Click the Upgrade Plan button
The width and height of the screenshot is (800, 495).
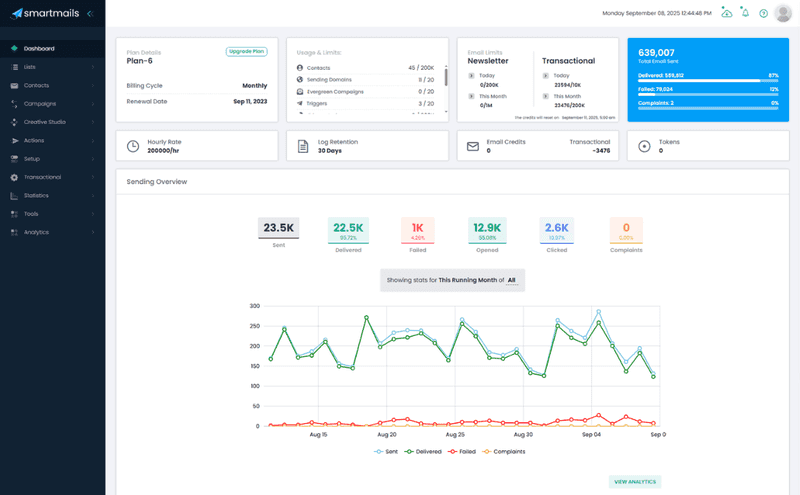tap(246, 51)
